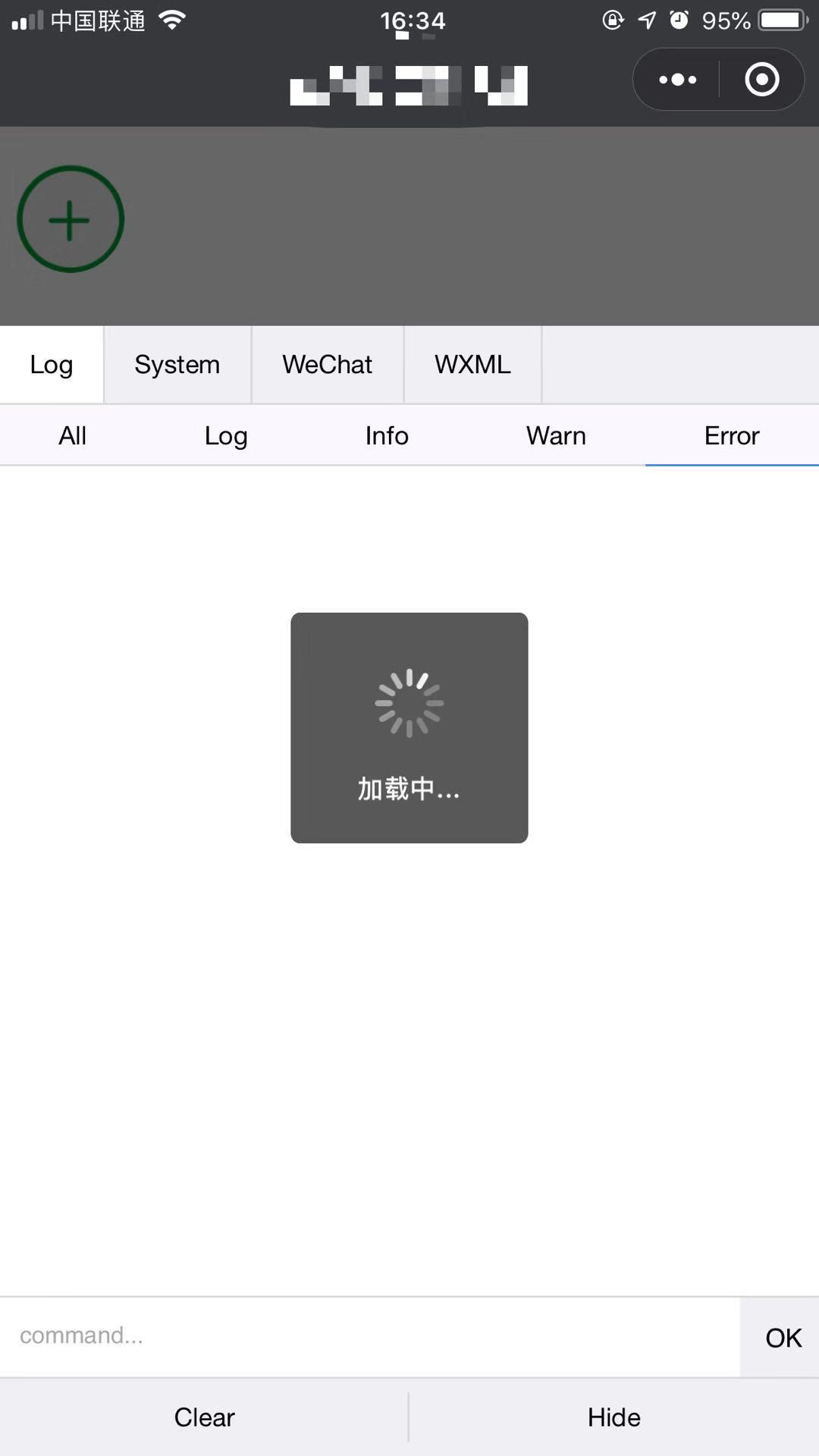Tap the loading spinner icon
Image resolution: width=819 pixels, height=1456 pixels.
(409, 703)
